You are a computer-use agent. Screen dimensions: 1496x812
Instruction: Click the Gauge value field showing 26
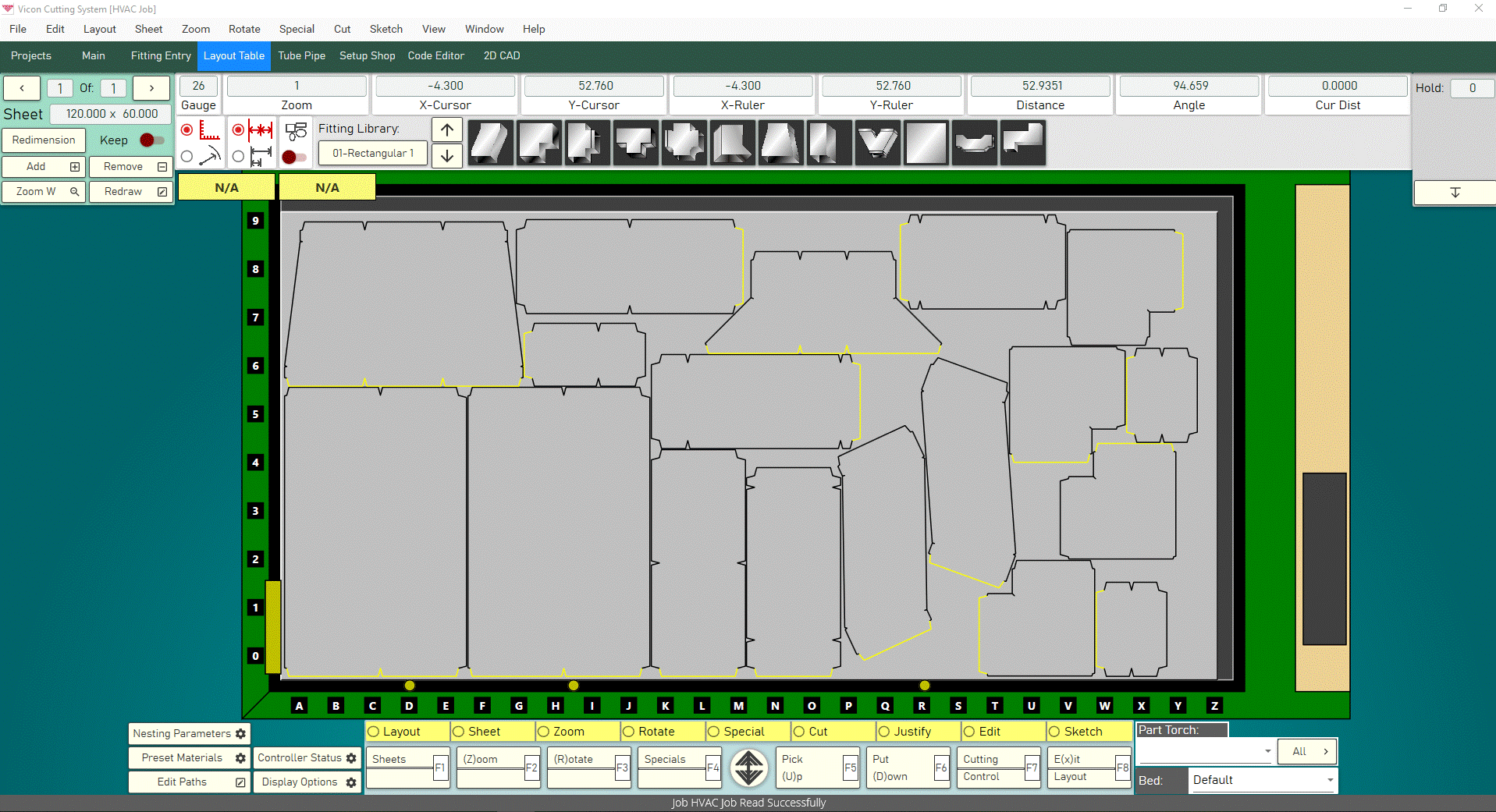(x=198, y=86)
